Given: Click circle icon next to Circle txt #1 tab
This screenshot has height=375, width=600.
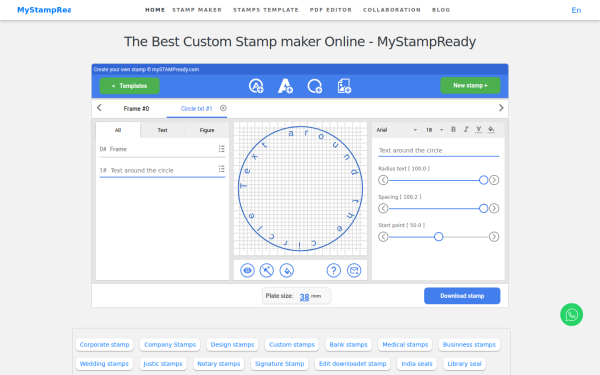Looking at the screenshot, I should [223, 108].
